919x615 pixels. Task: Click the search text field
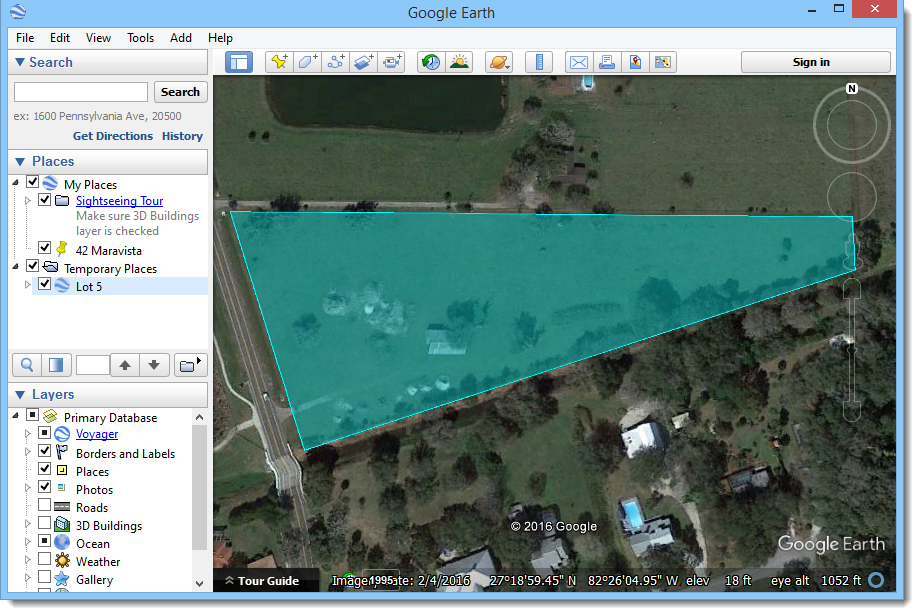tap(81, 92)
